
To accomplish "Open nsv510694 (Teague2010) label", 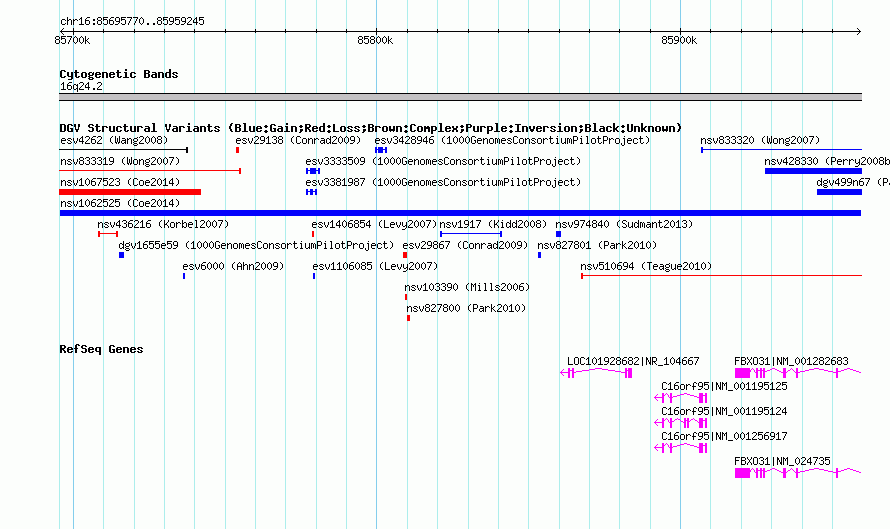I will pyautogui.click(x=646, y=266).
